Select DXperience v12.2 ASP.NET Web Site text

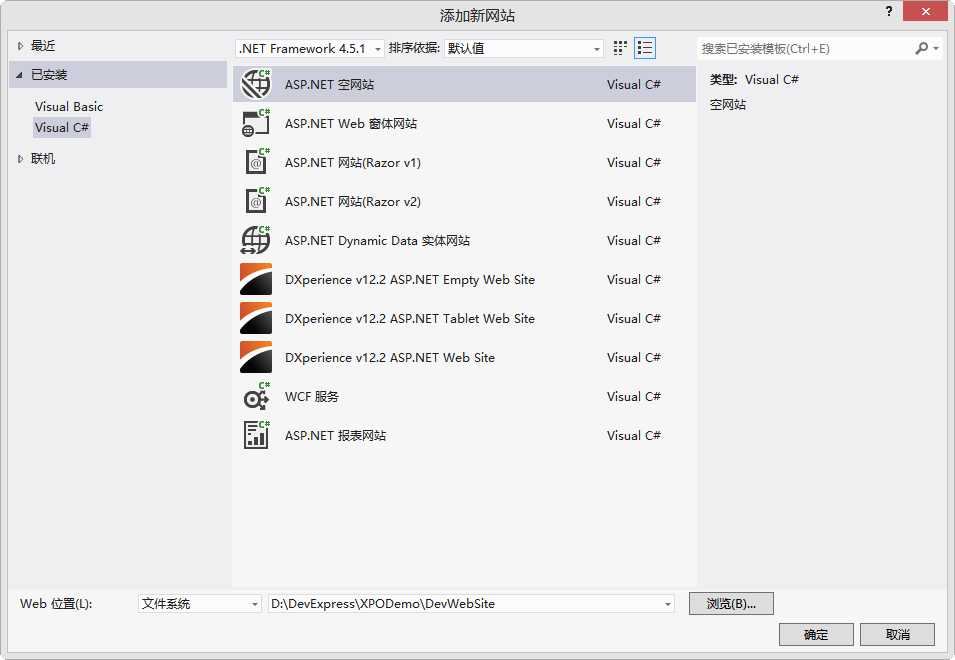click(390, 357)
